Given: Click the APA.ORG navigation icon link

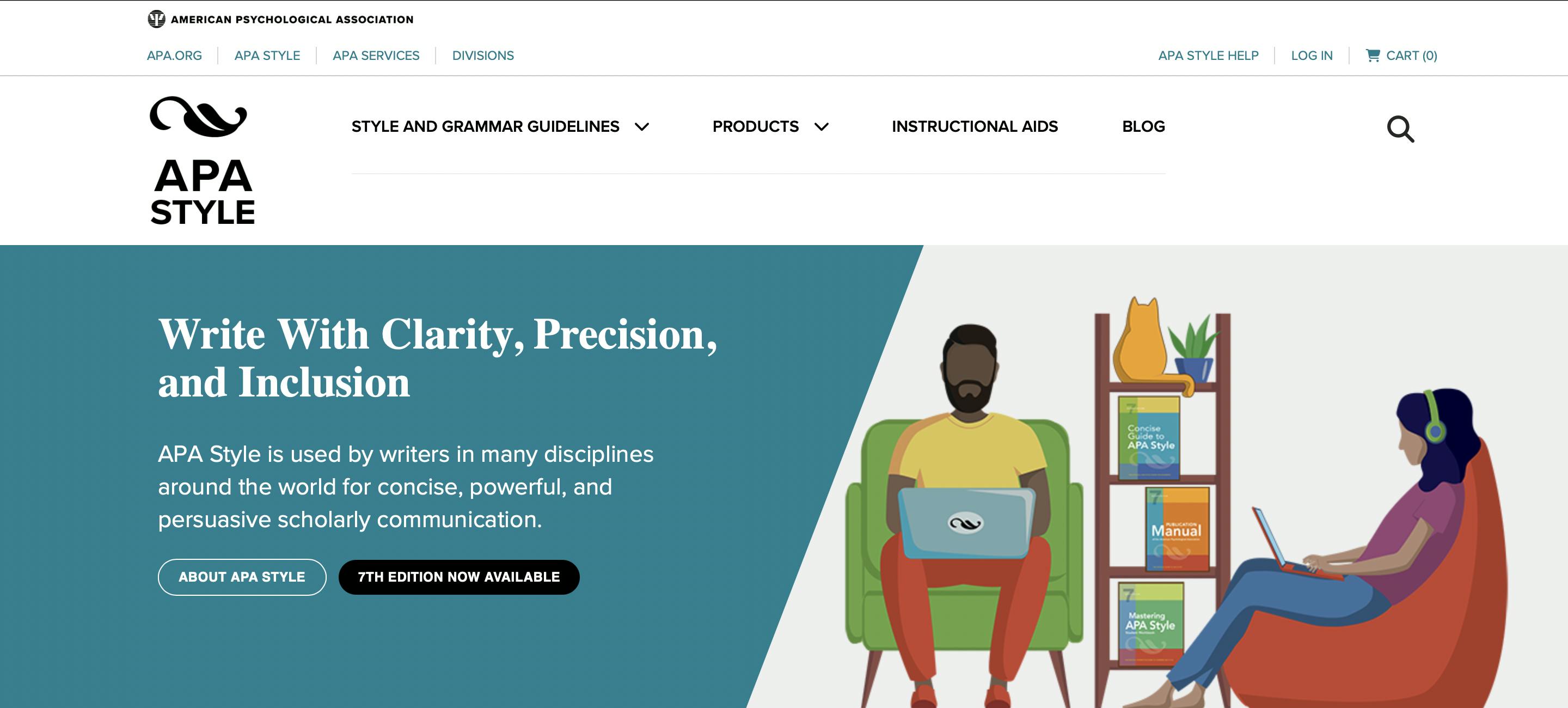Looking at the screenshot, I should point(174,56).
